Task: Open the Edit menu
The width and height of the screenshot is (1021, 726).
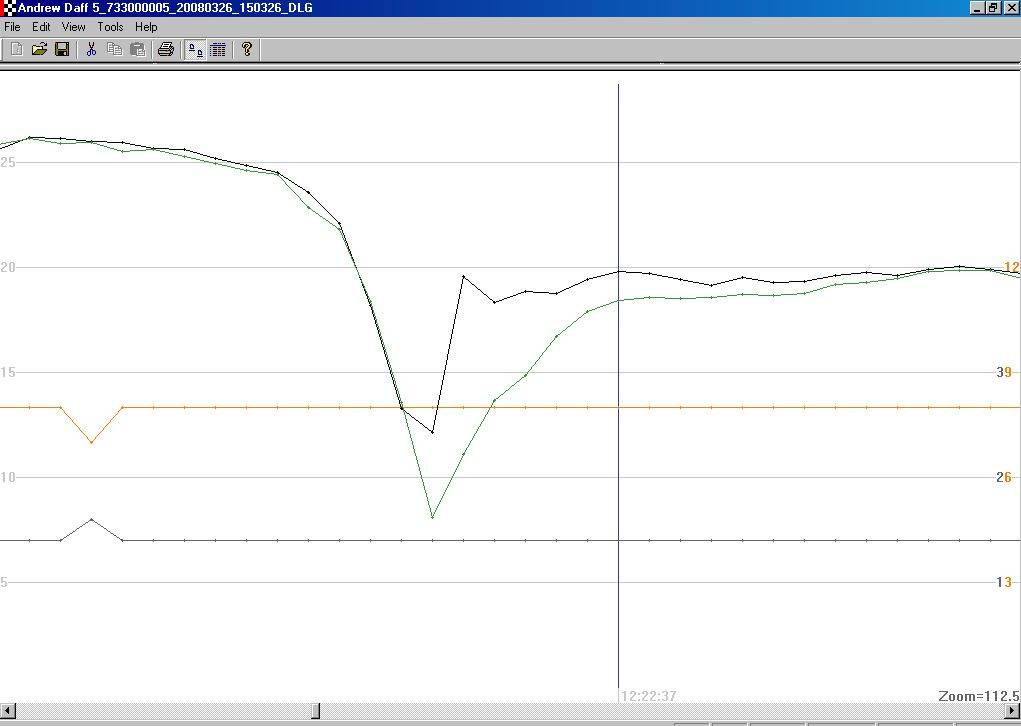Action: point(40,27)
